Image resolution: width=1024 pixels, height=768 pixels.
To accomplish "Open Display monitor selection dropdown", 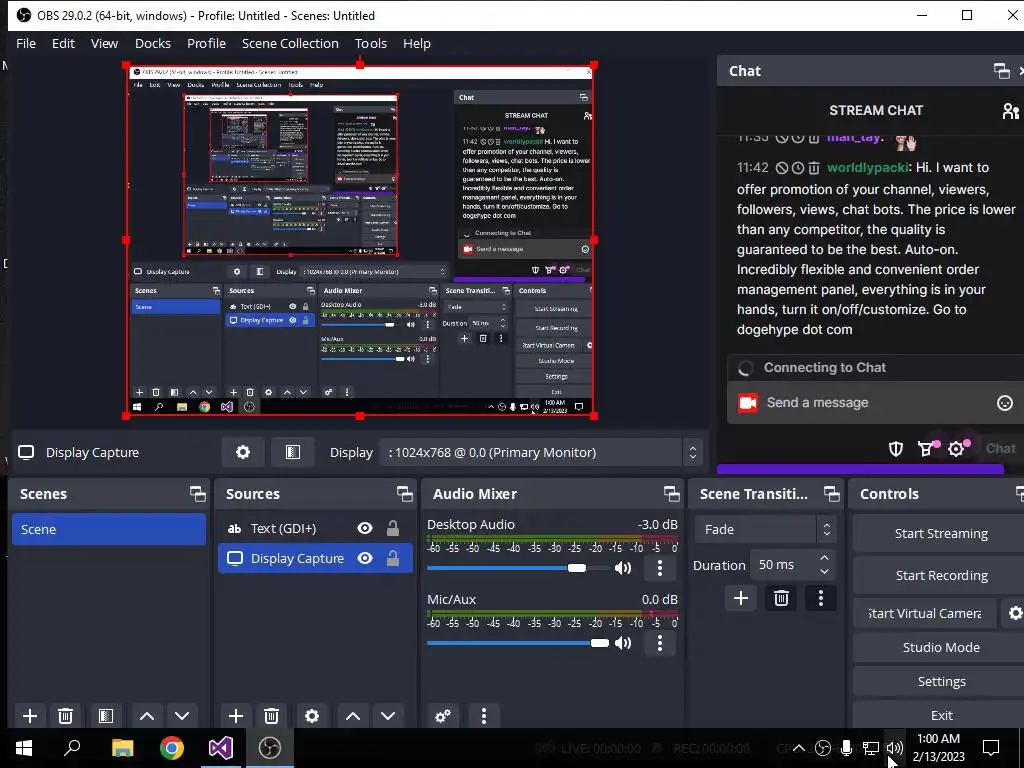I will tap(541, 452).
